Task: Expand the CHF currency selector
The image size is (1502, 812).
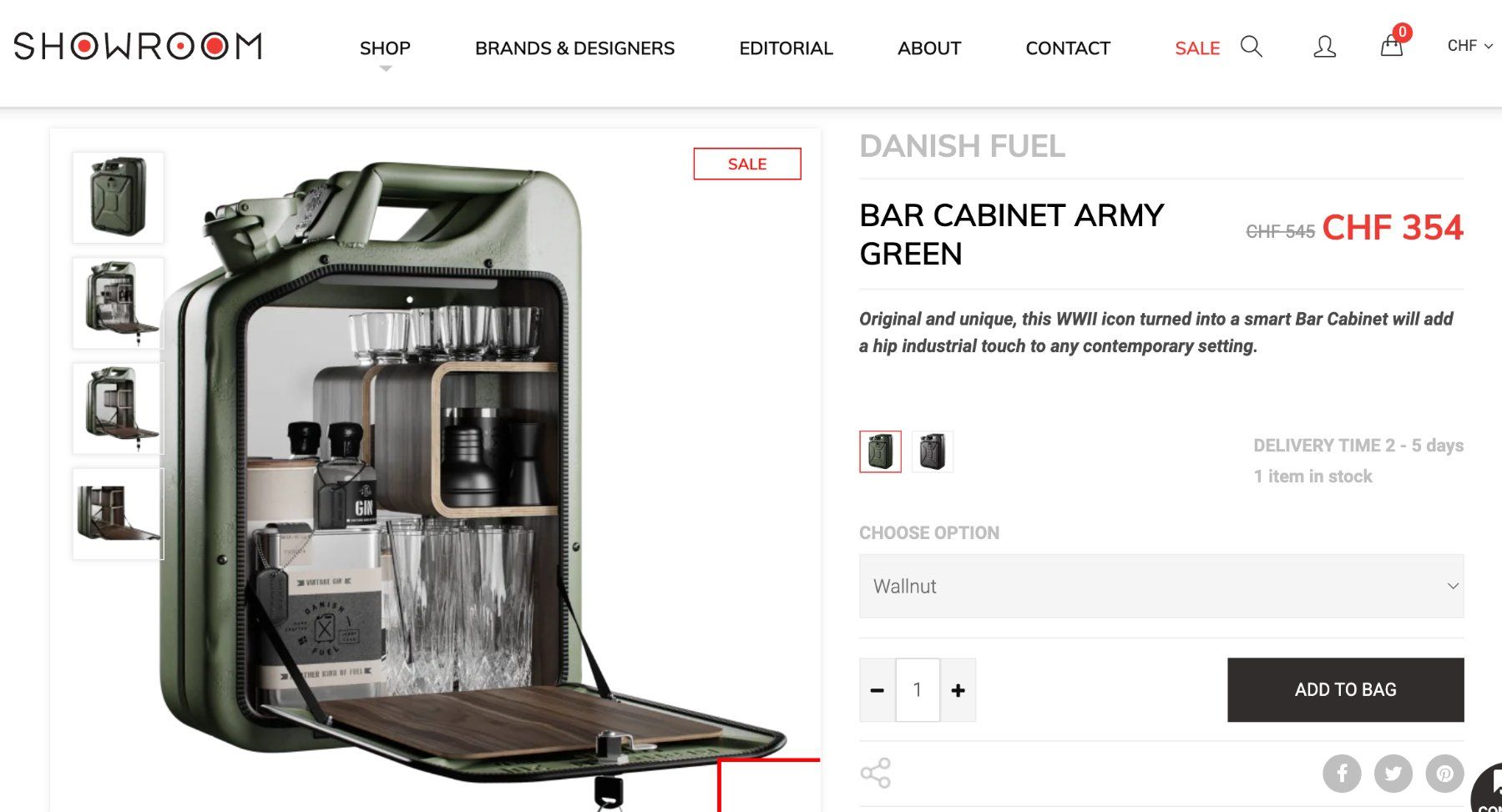Action: [1469, 46]
